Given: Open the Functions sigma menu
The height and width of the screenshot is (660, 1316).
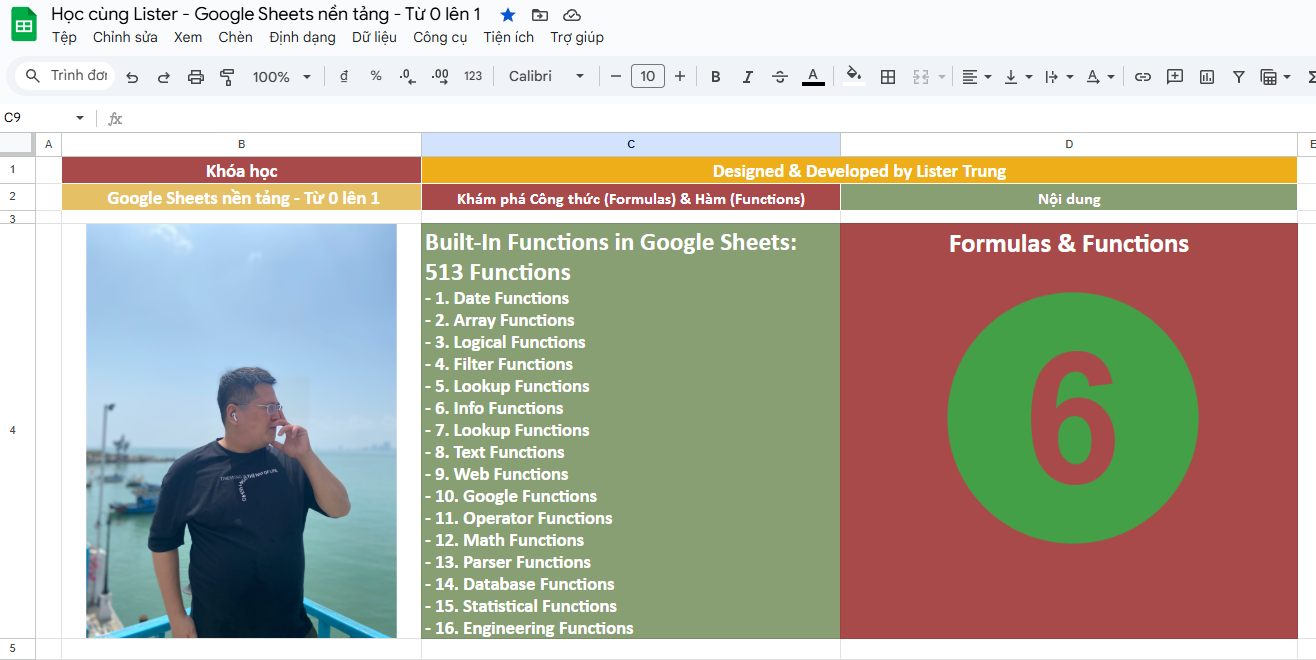Looking at the screenshot, I should [1310, 77].
